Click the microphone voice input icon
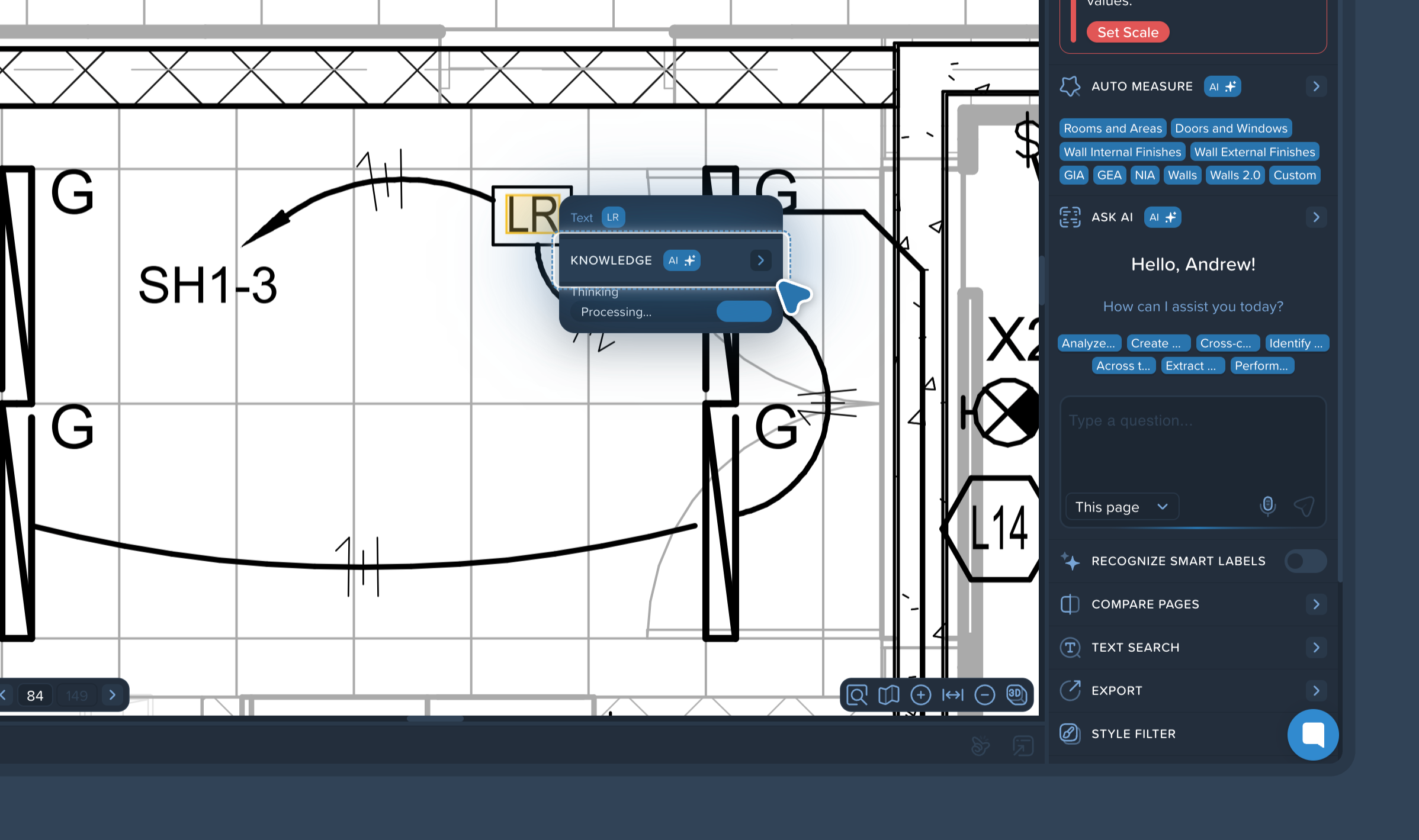The height and width of the screenshot is (840, 1419). [x=1267, y=506]
